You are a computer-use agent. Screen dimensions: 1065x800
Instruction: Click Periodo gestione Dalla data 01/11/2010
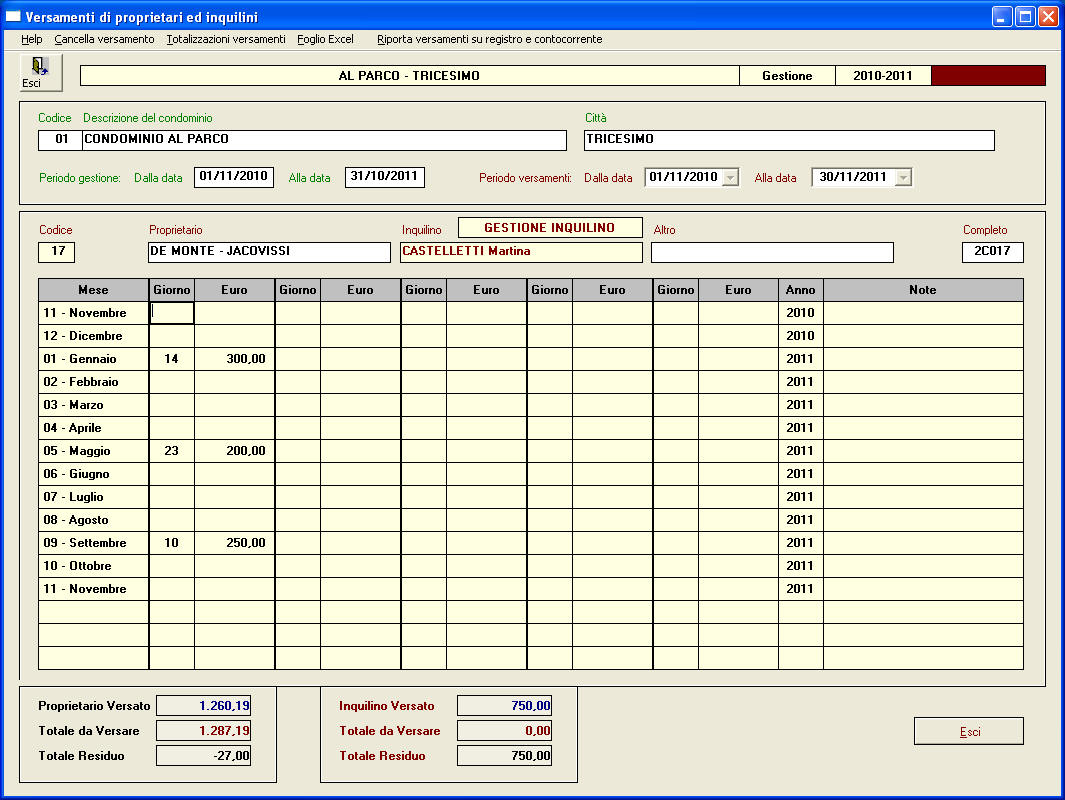click(234, 177)
